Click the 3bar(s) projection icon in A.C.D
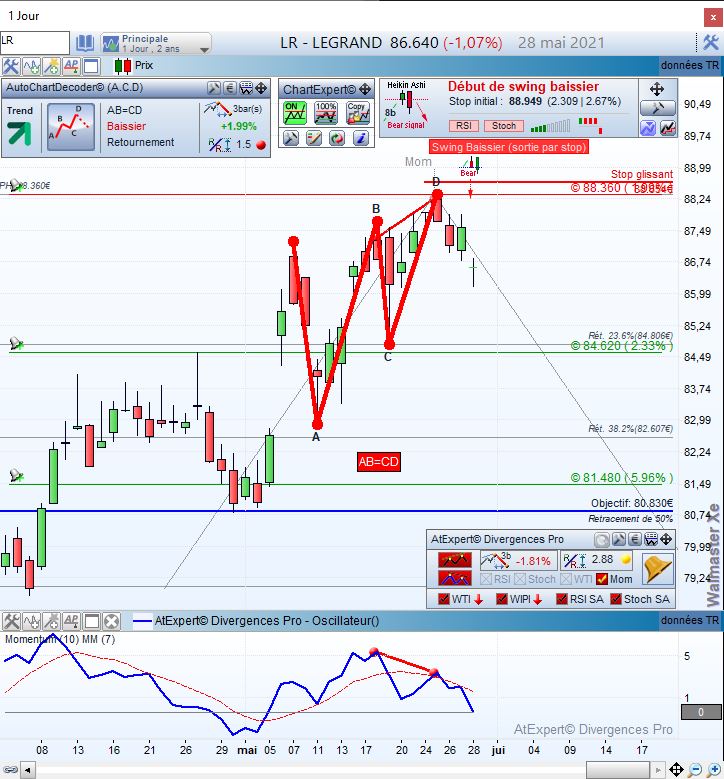The image size is (724, 779). (217, 109)
